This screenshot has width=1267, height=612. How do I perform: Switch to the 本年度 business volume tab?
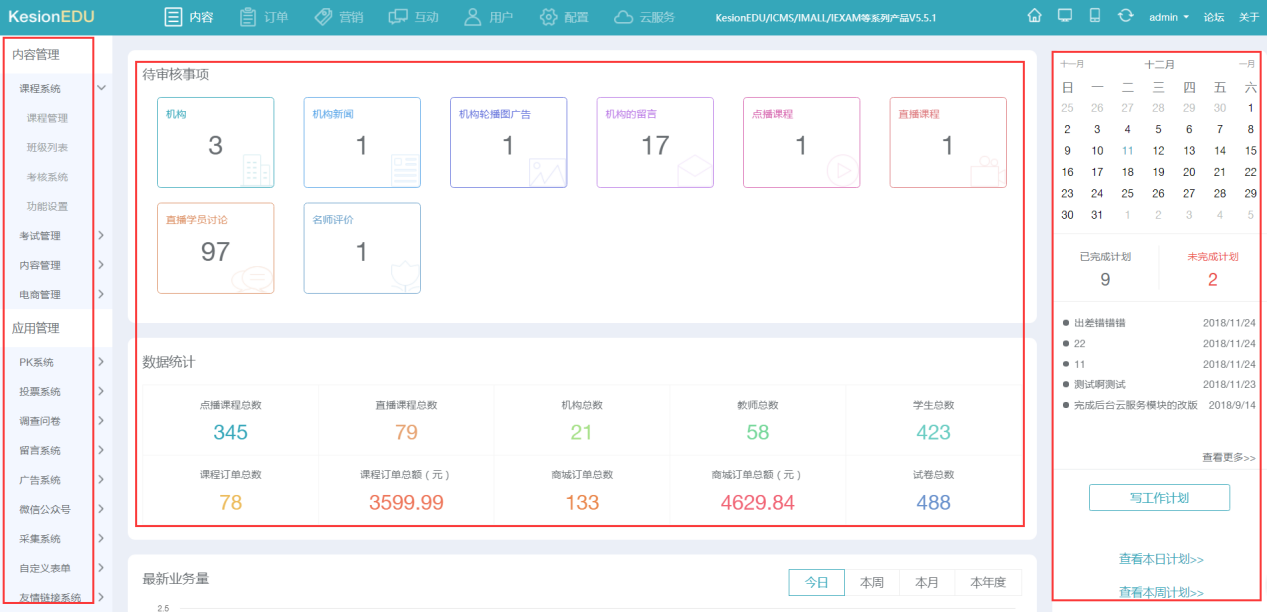click(988, 582)
